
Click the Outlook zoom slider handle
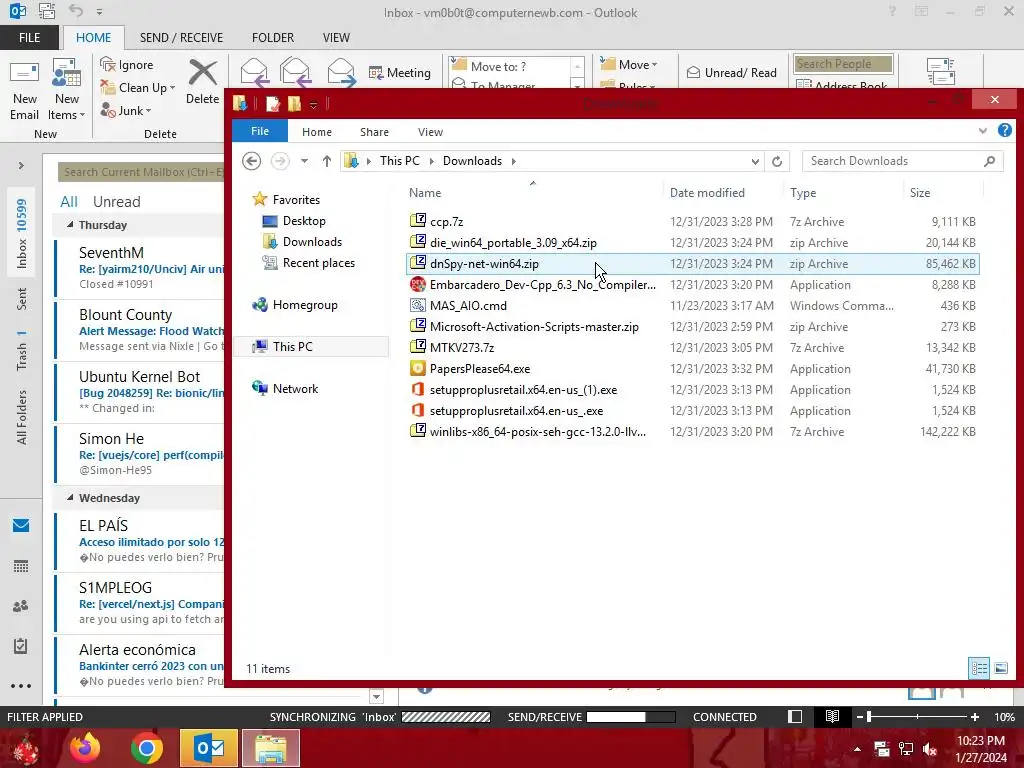[x=869, y=716]
